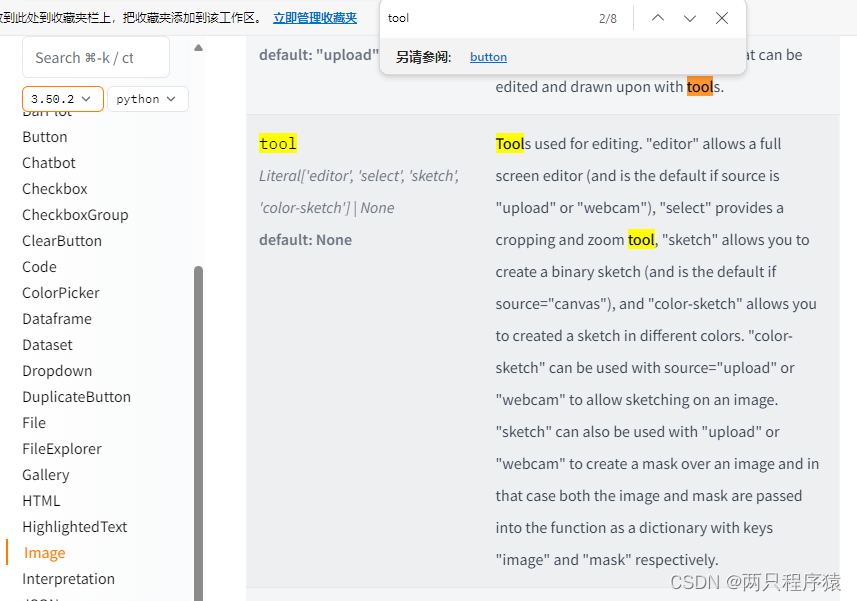Select FileExplorer in component list
This screenshot has height=601, width=857.
point(62,449)
